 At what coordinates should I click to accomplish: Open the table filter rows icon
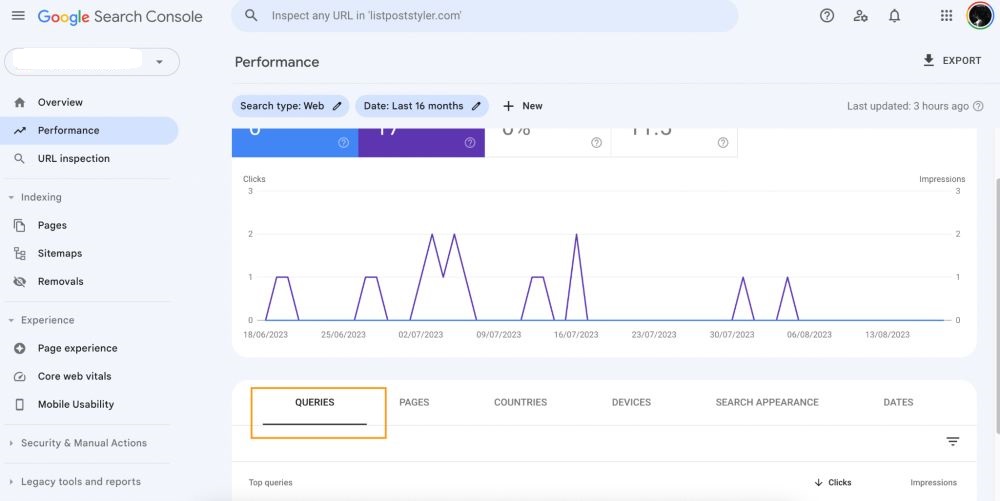[953, 441]
